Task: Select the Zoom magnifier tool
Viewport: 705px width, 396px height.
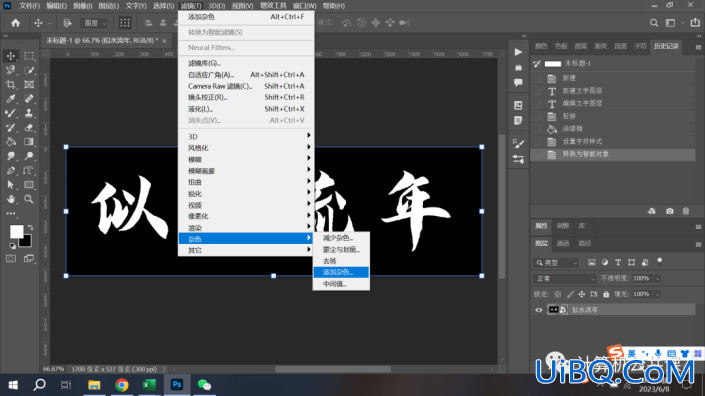Action: coord(29,199)
